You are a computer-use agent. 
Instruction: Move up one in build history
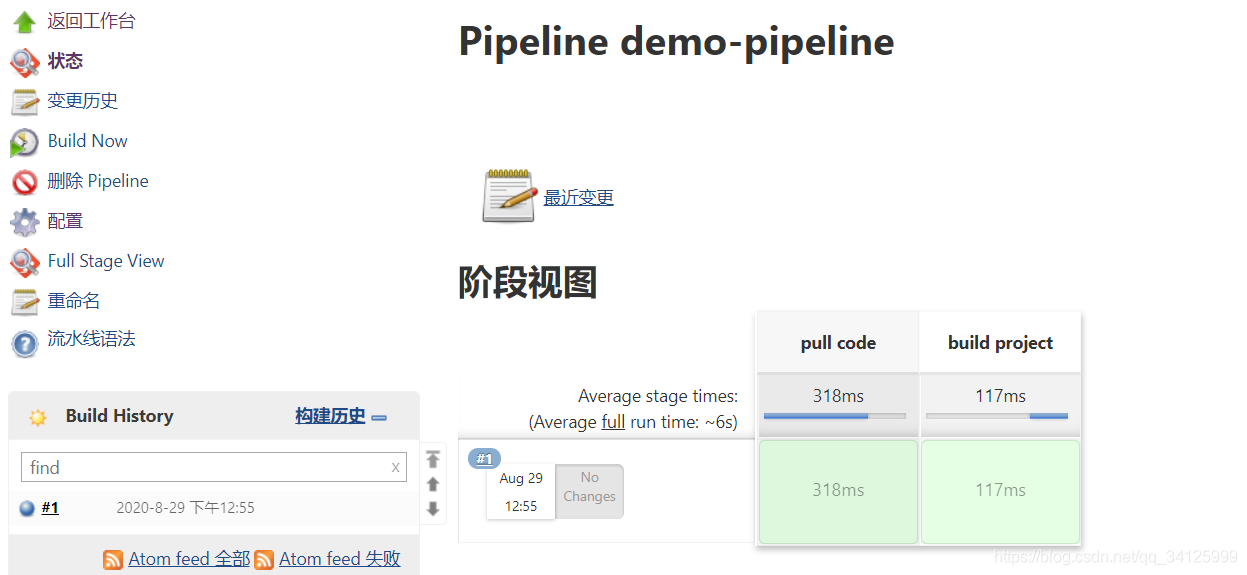433,484
